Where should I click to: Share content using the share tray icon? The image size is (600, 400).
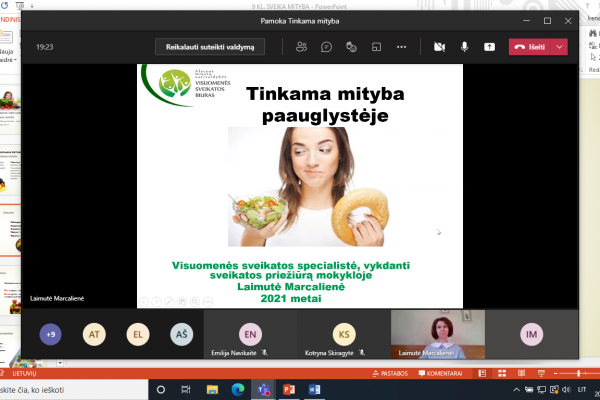pyautogui.click(x=489, y=47)
